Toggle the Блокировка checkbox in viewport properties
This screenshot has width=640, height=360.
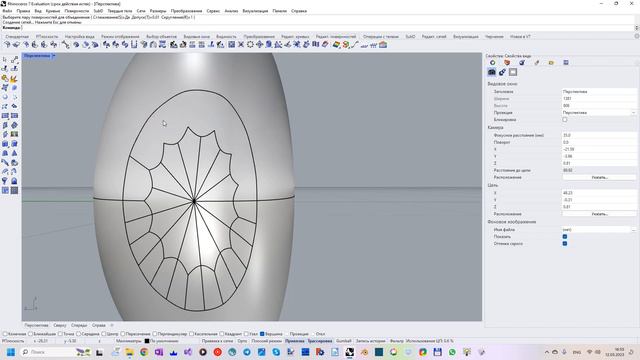565,120
